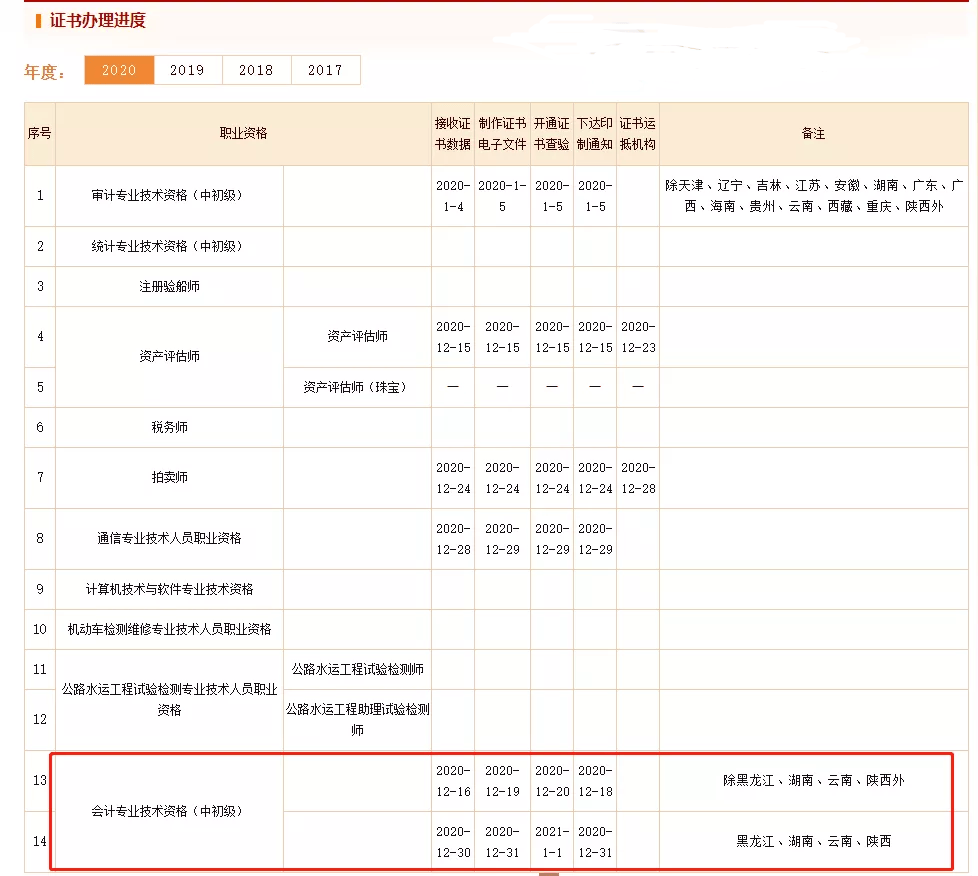Image resolution: width=978 pixels, height=876 pixels.
Task: Select the 2020 year tab
Action: pos(119,70)
